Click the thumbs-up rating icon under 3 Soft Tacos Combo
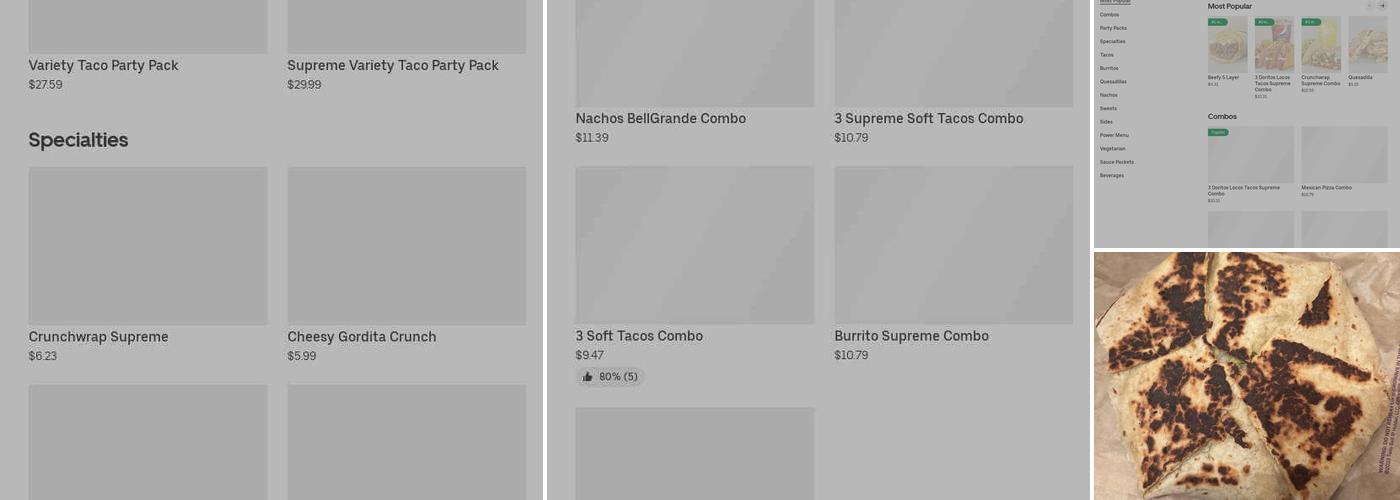 tap(588, 377)
